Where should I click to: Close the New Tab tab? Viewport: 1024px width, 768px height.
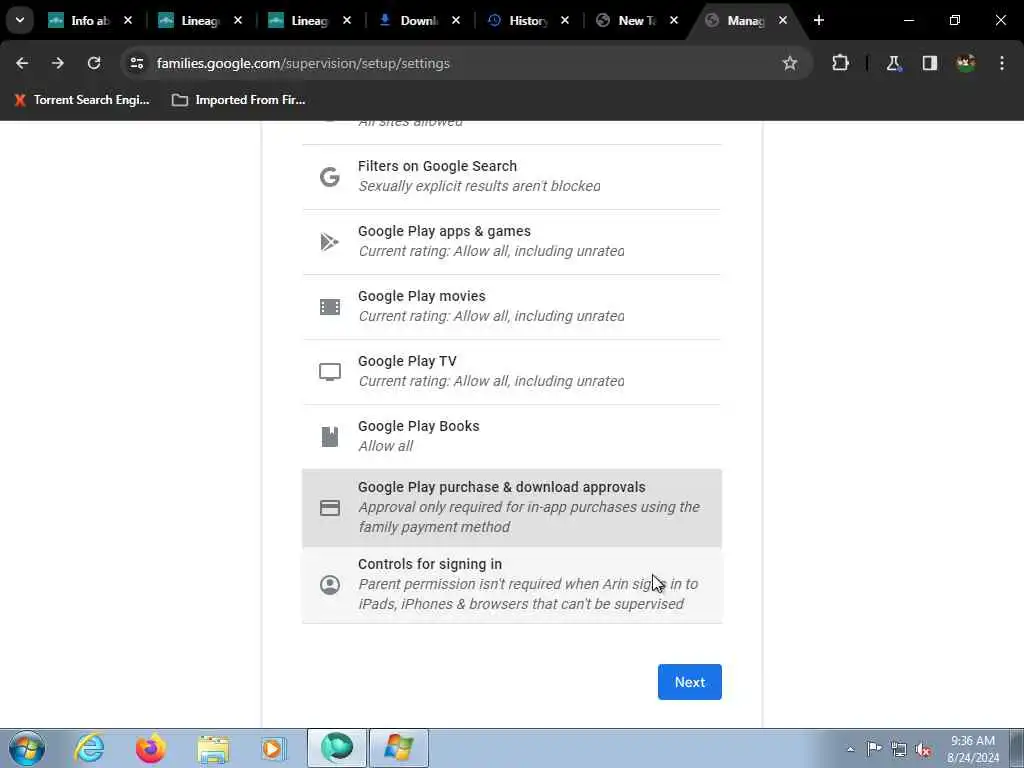point(674,20)
